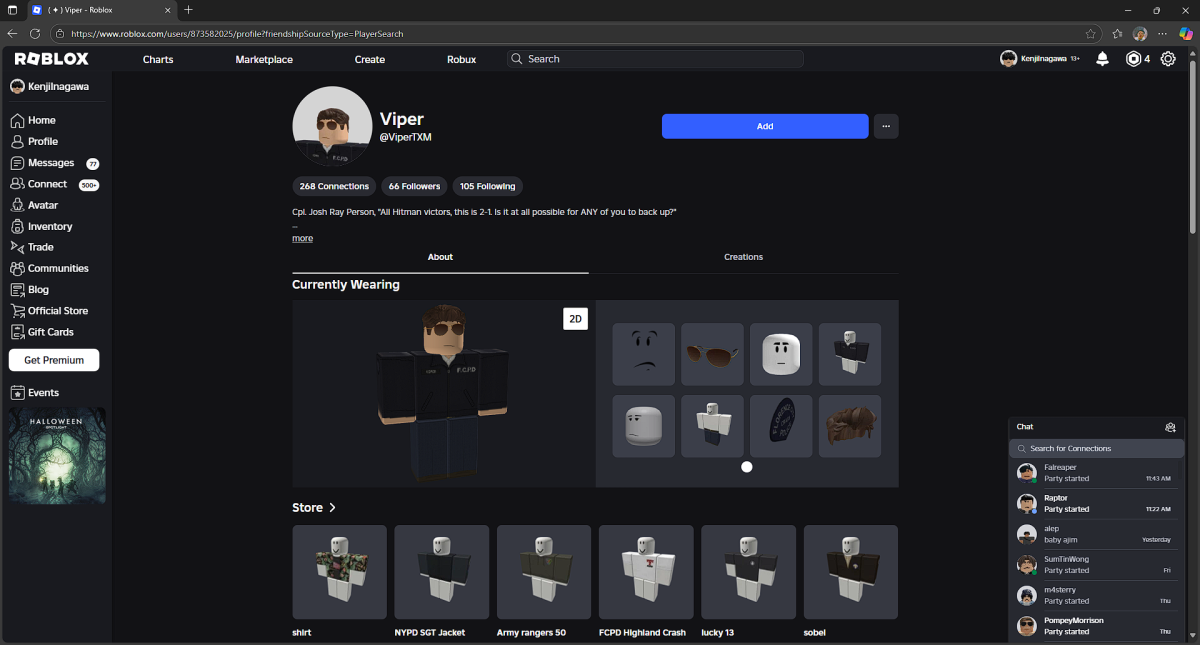Open the three-dots profile options menu
The image size is (1200, 645).
[x=886, y=126]
